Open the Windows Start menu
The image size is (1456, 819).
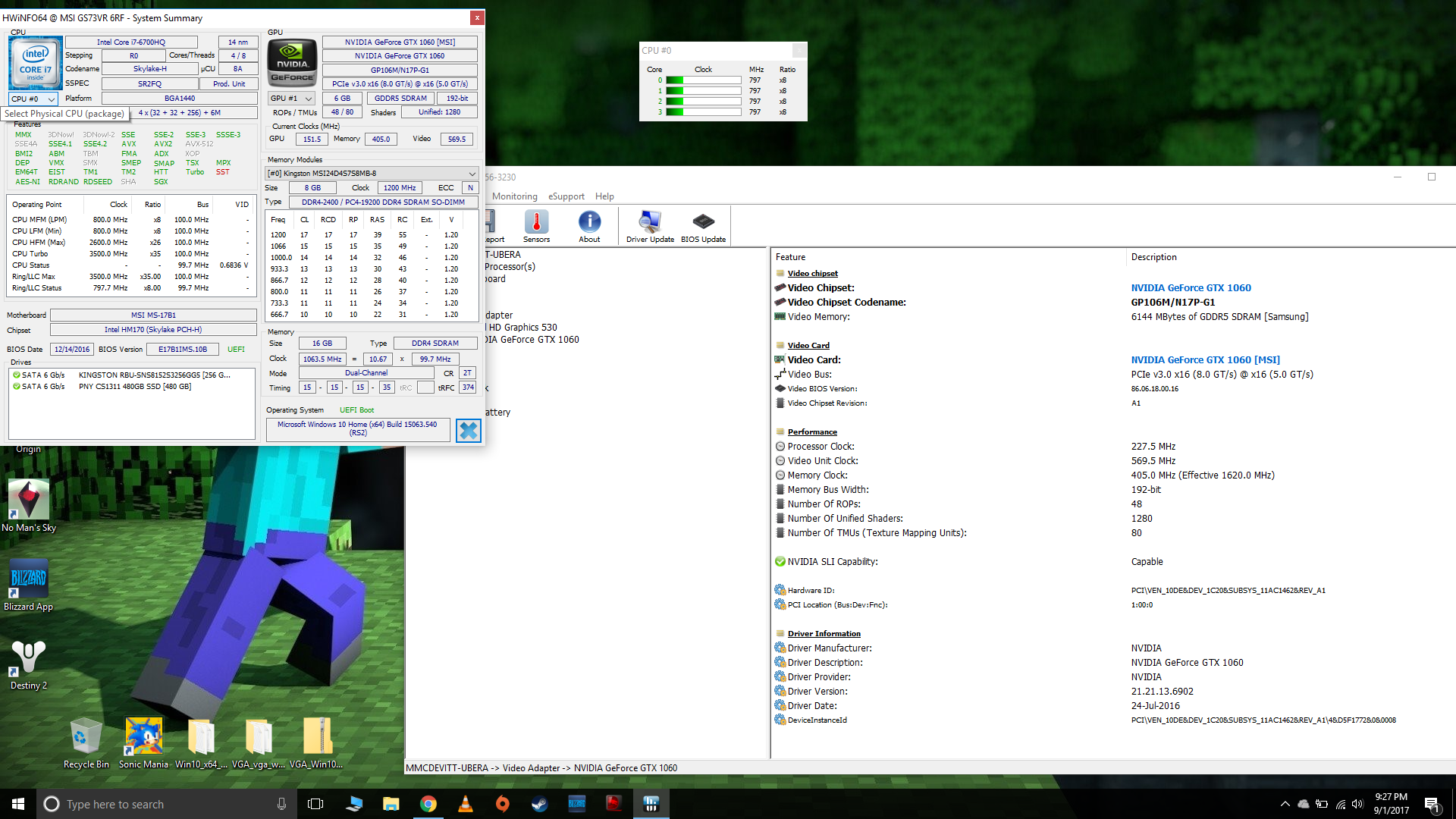coord(18,804)
